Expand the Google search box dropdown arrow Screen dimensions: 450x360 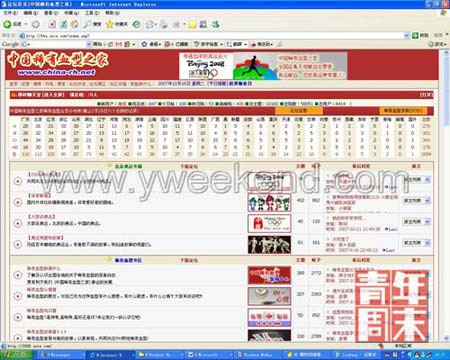tap(89, 44)
